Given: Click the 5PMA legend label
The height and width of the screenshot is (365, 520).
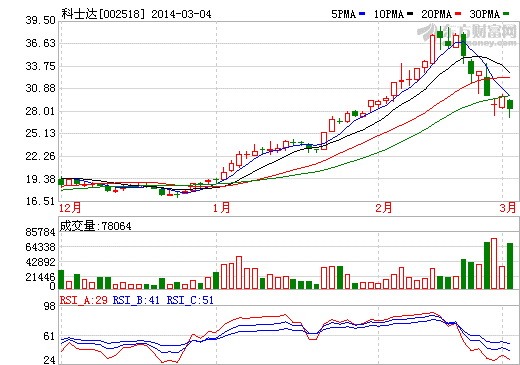Looking at the screenshot, I should (x=344, y=14).
